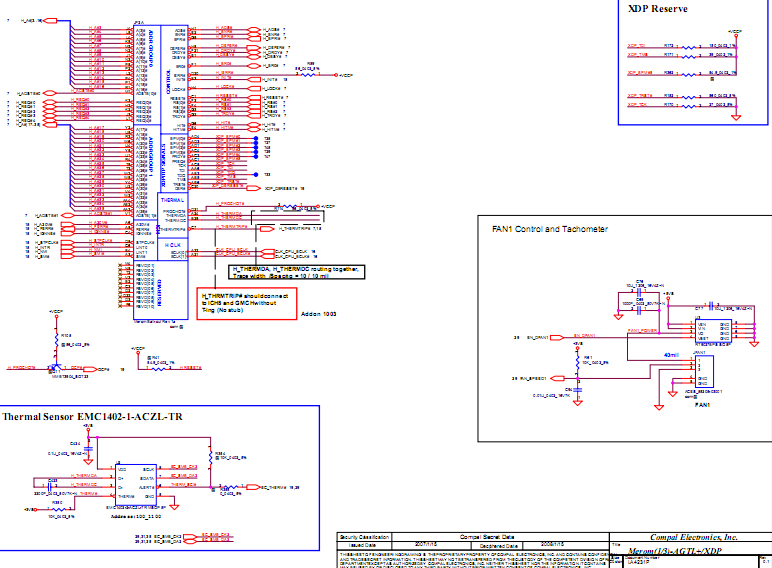
Task: Click the blue '40mil' trace annotation
Action: (x=671, y=355)
